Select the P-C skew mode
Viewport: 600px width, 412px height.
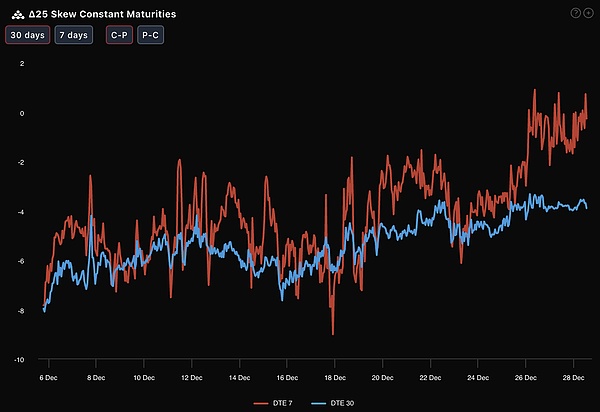151,35
